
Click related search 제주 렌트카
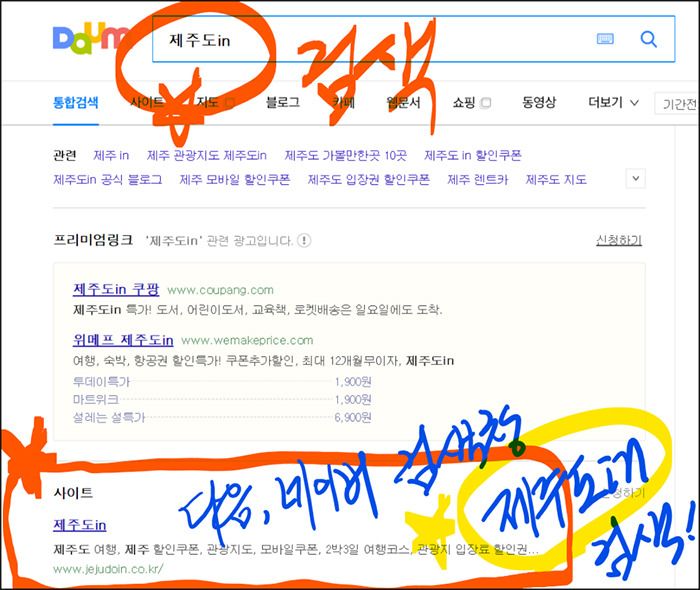(478, 179)
